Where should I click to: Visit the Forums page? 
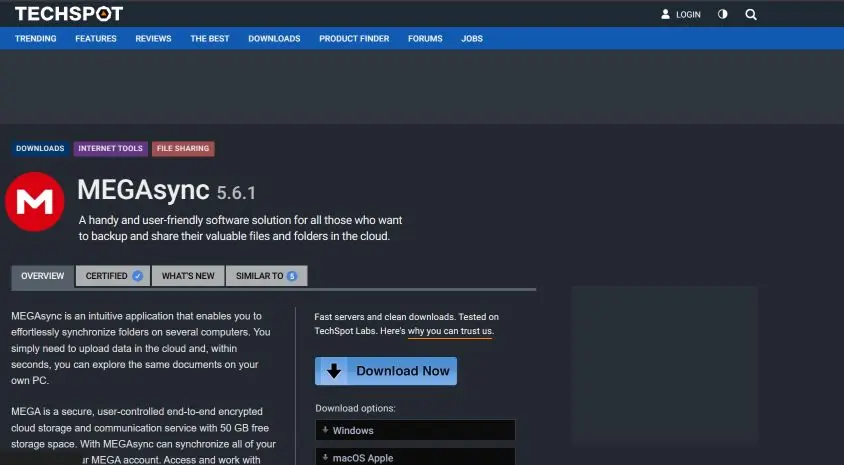[x=425, y=39]
